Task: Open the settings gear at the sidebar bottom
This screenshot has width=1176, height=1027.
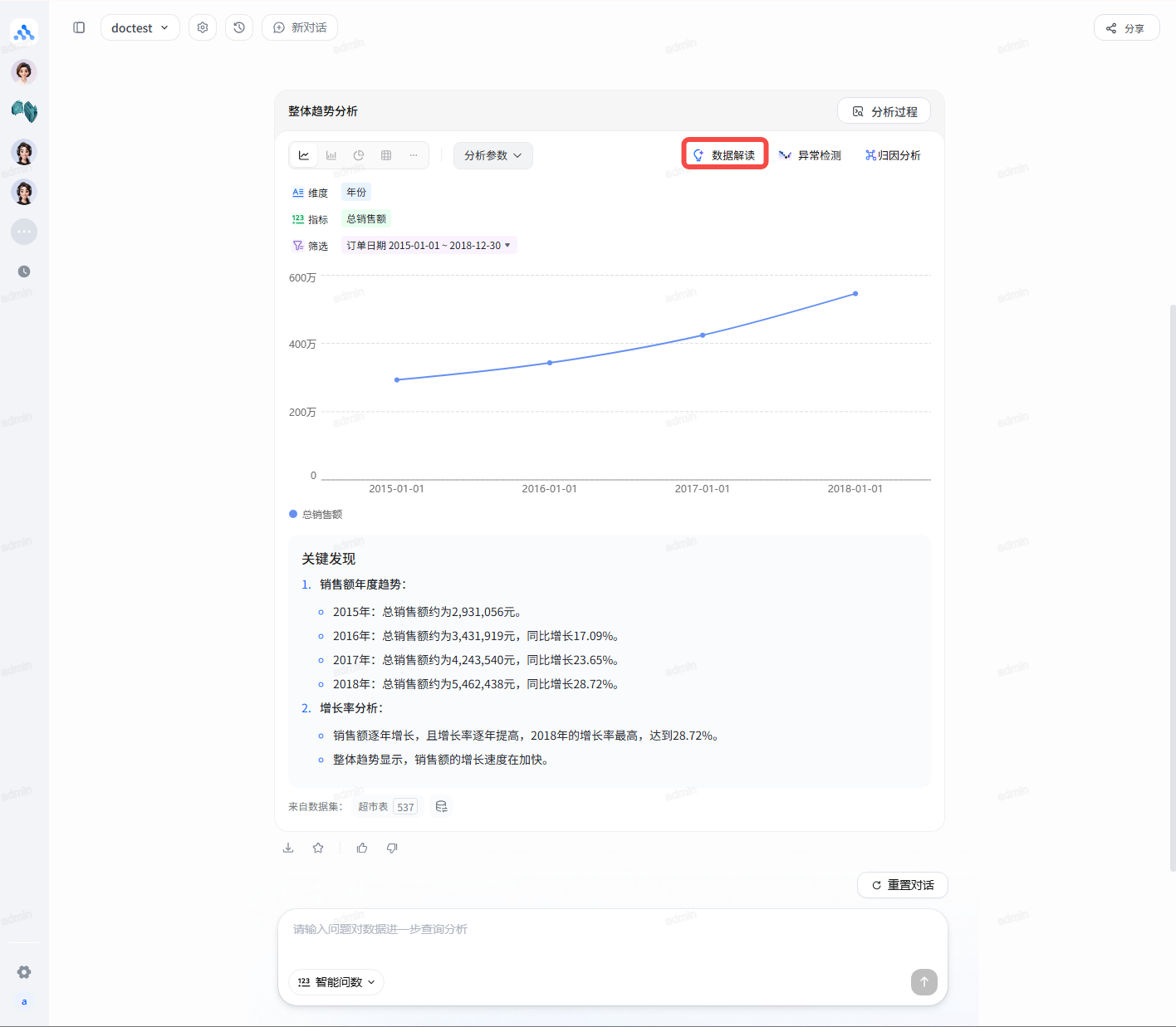Action: tap(24, 972)
